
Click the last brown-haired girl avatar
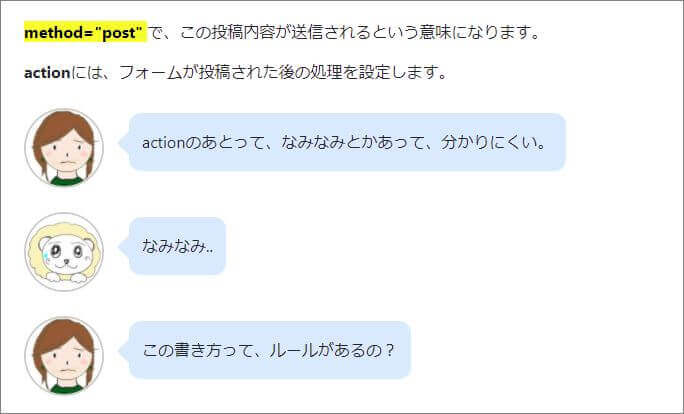click(x=64, y=356)
